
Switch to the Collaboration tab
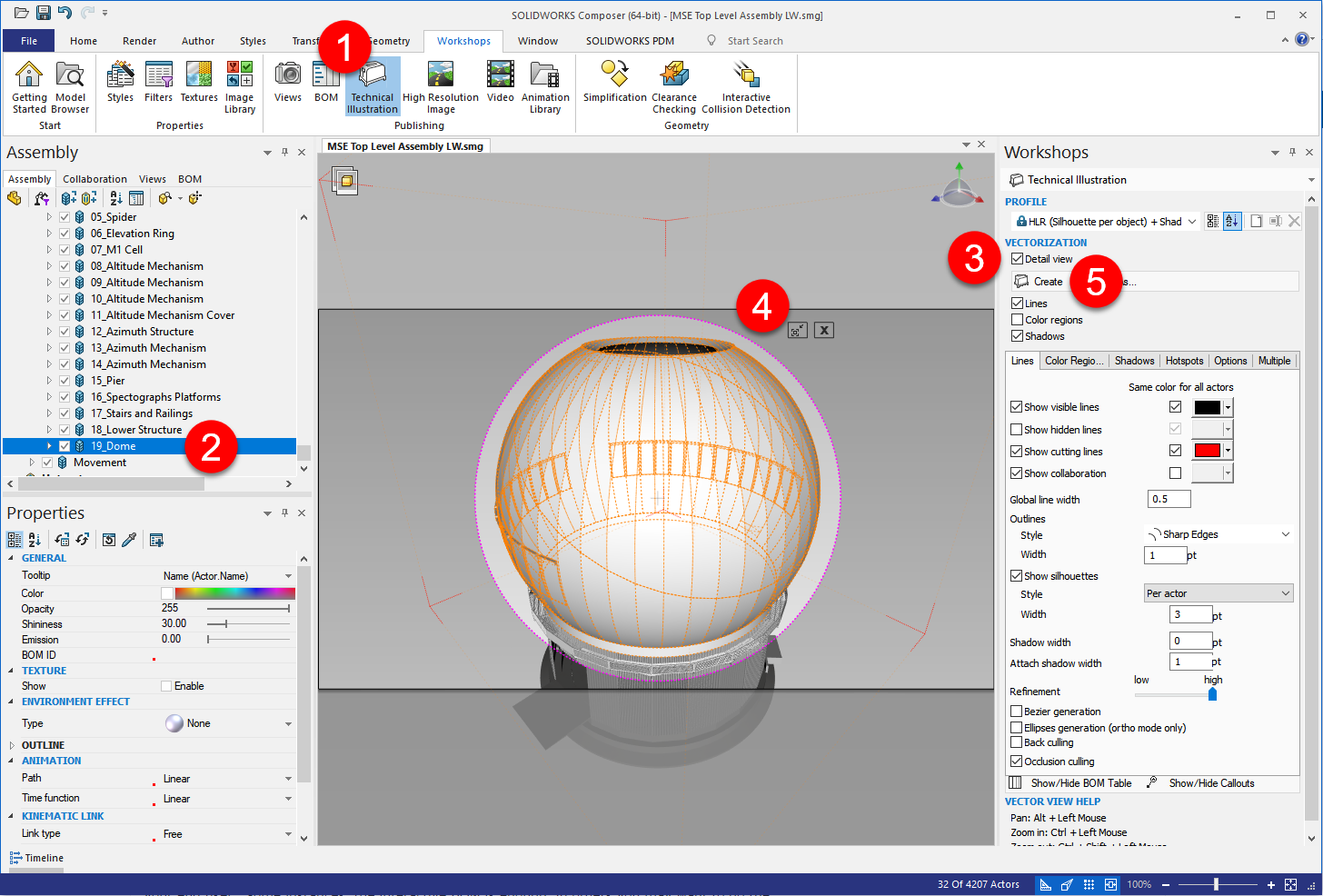point(94,179)
